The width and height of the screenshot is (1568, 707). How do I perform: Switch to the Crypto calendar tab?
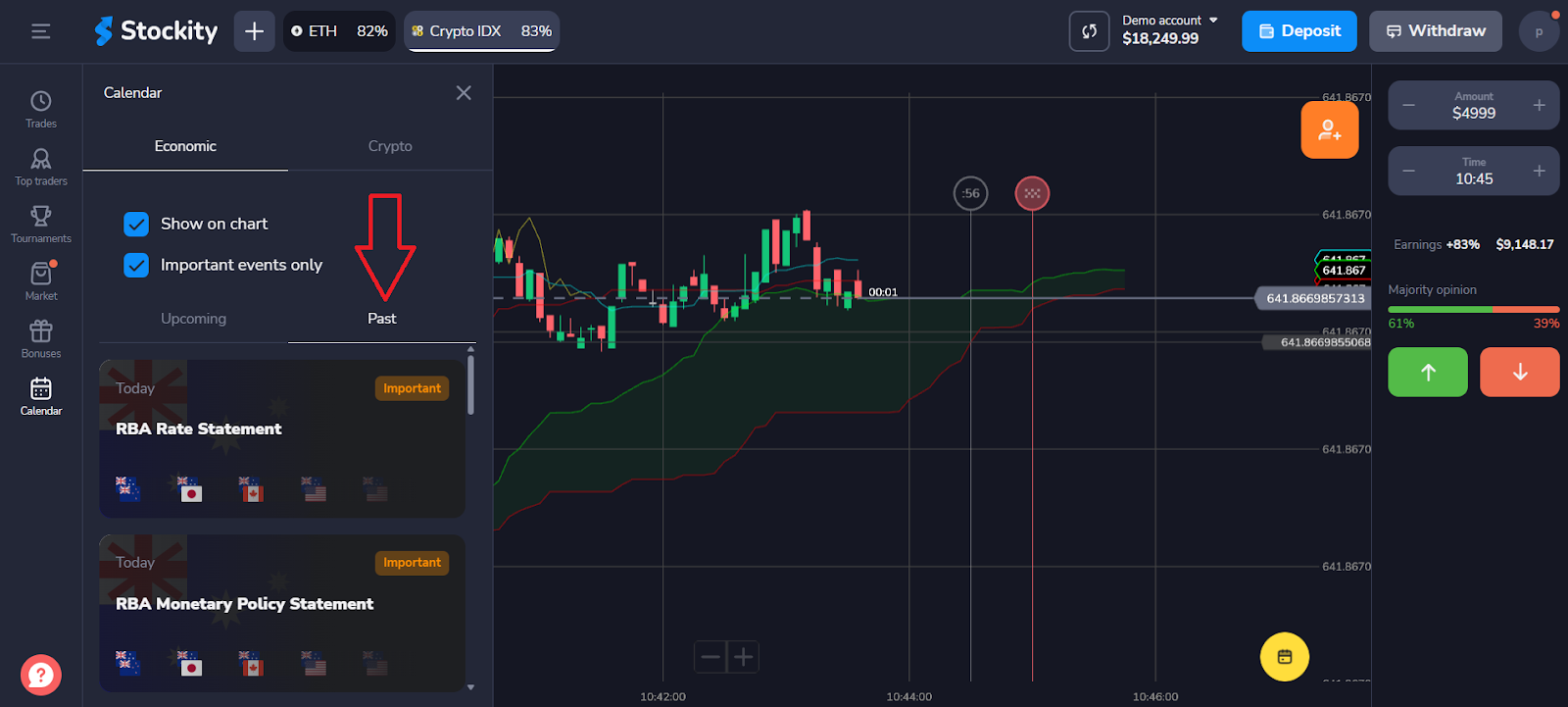390,146
